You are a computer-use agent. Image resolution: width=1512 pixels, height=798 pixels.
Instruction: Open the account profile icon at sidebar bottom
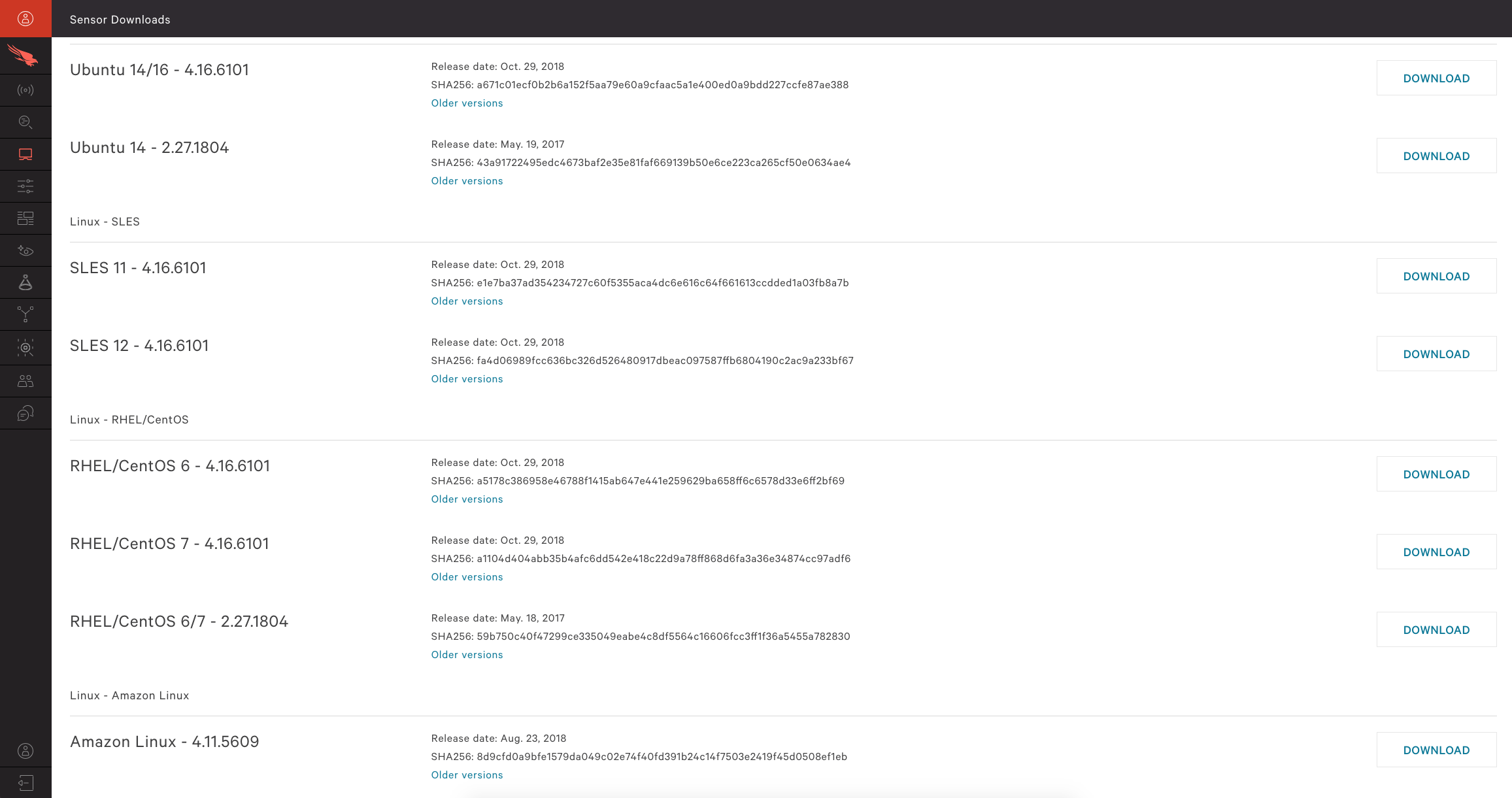(x=25, y=751)
